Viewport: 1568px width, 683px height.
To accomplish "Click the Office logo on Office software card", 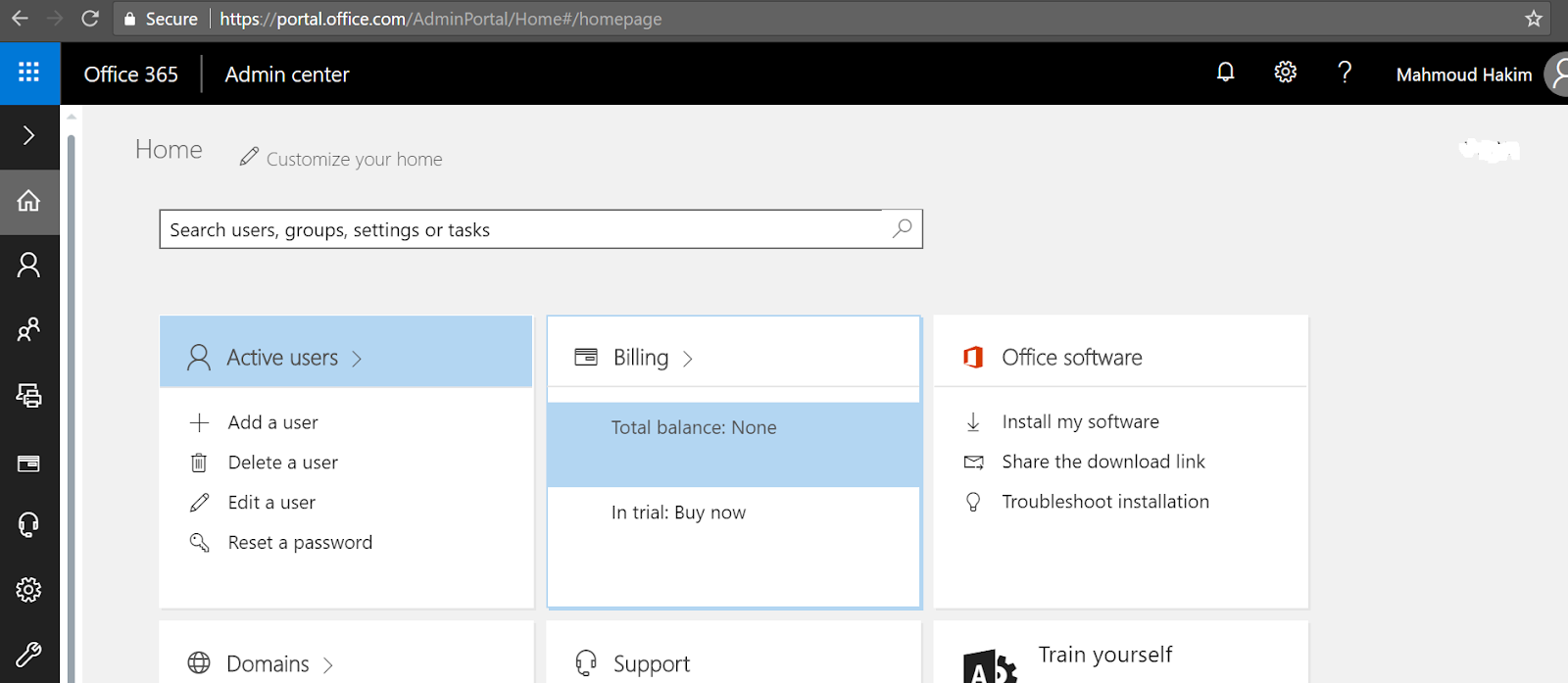I will click(973, 357).
